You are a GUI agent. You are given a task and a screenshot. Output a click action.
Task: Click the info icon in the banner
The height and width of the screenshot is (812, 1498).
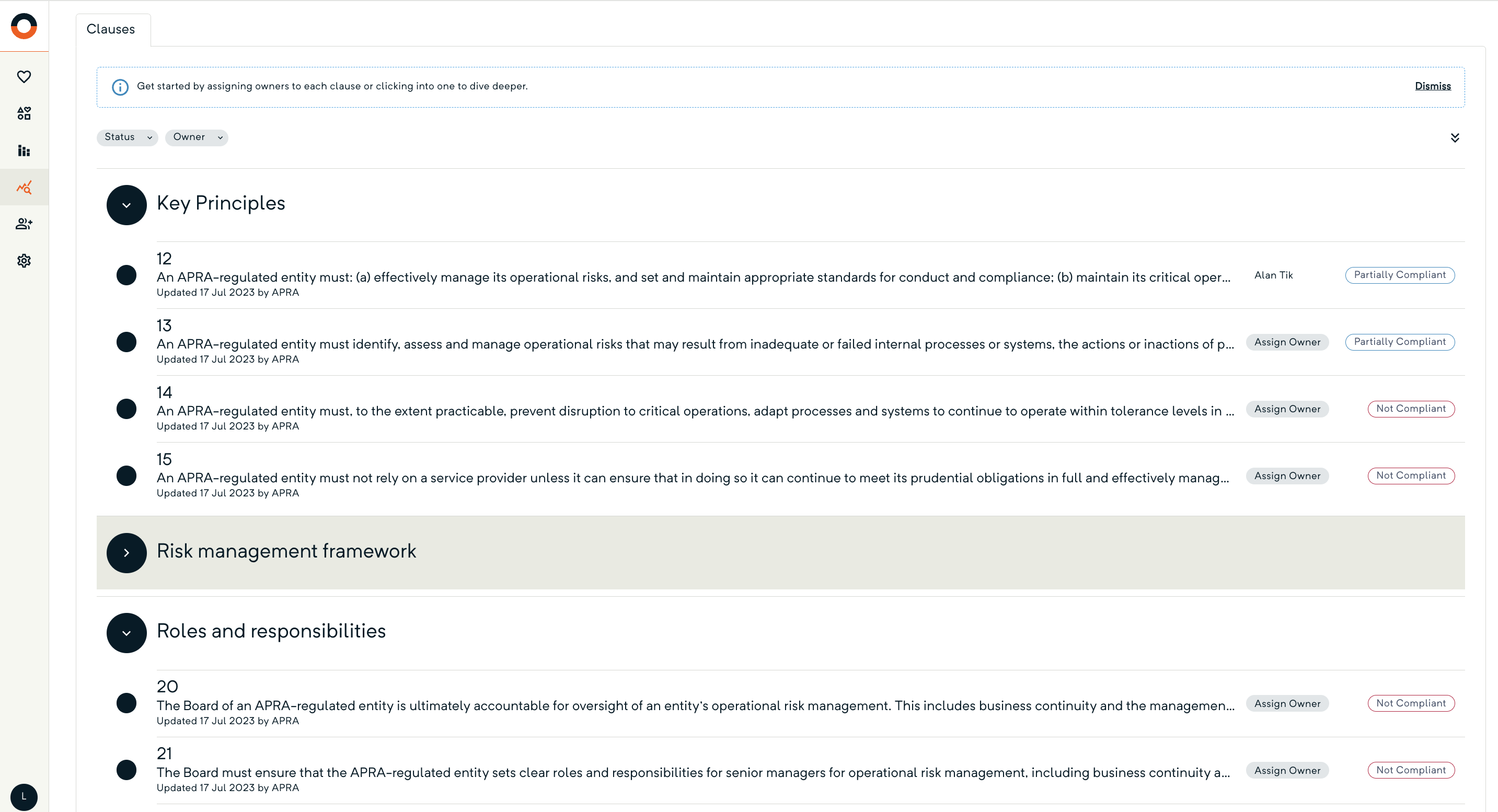tap(120, 87)
